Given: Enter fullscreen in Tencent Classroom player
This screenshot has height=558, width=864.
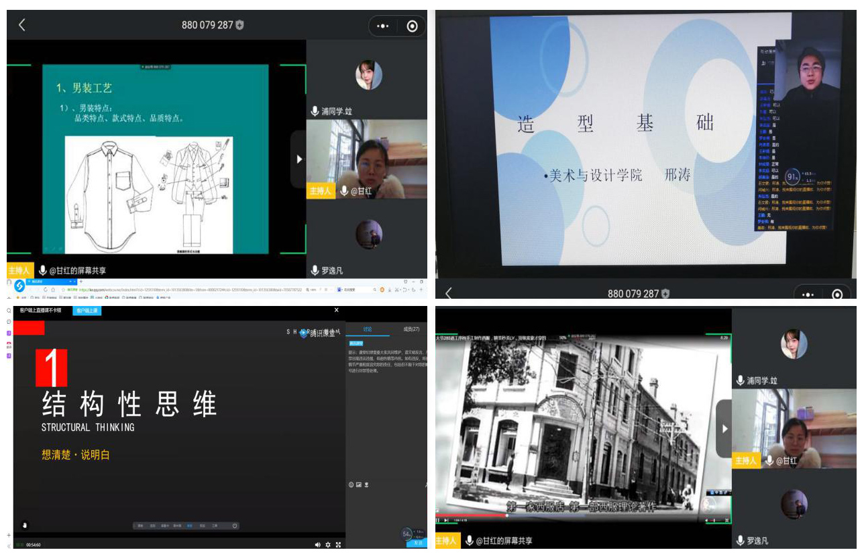Looking at the screenshot, I should [x=339, y=545].
